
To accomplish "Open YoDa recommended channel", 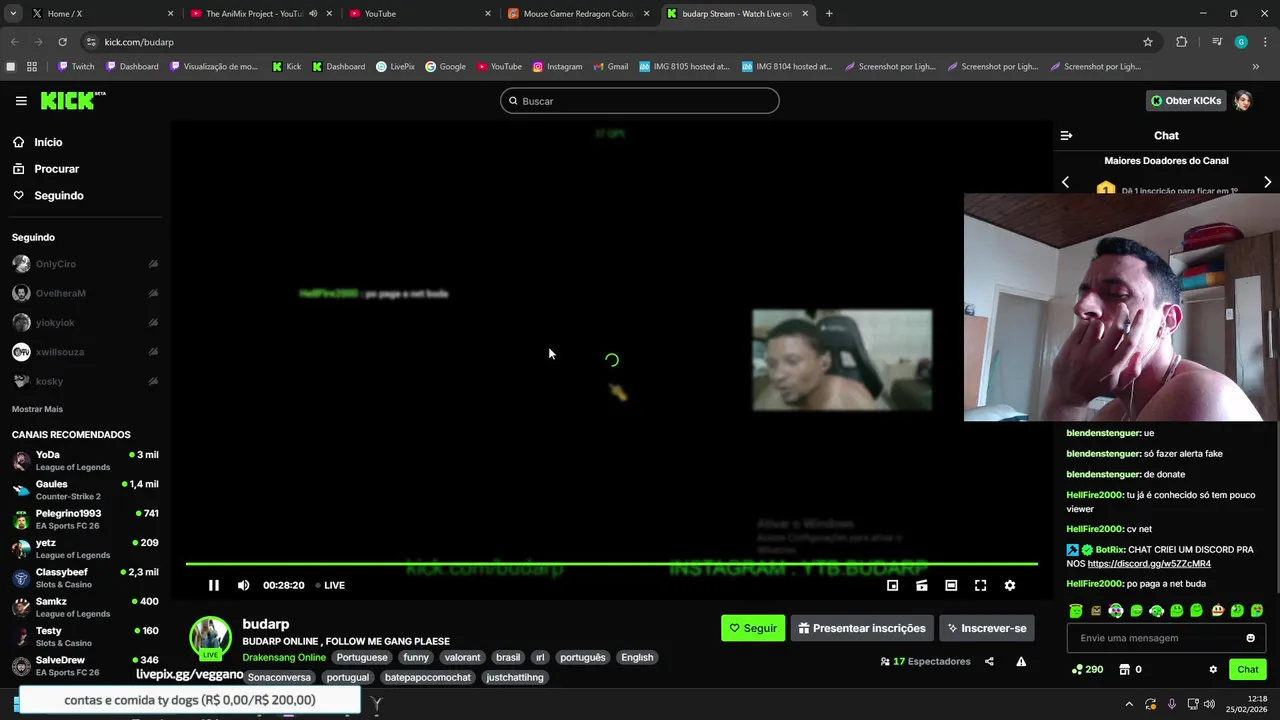I will tap(84, 461).
